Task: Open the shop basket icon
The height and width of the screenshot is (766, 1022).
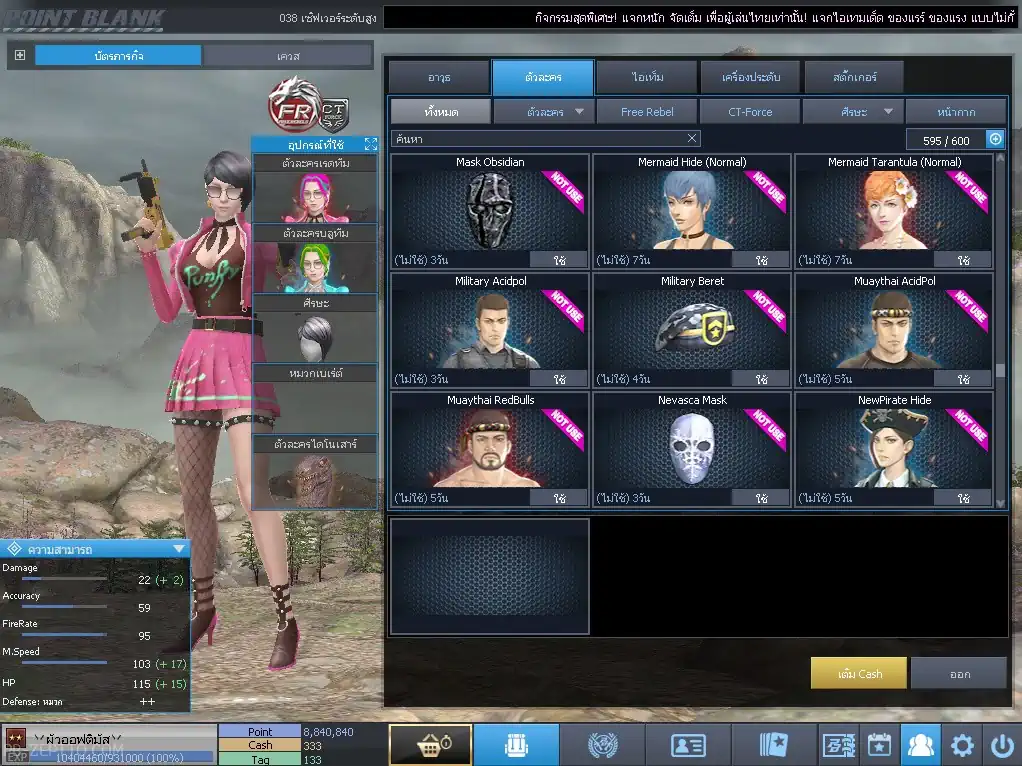Action: pos(430,744)
